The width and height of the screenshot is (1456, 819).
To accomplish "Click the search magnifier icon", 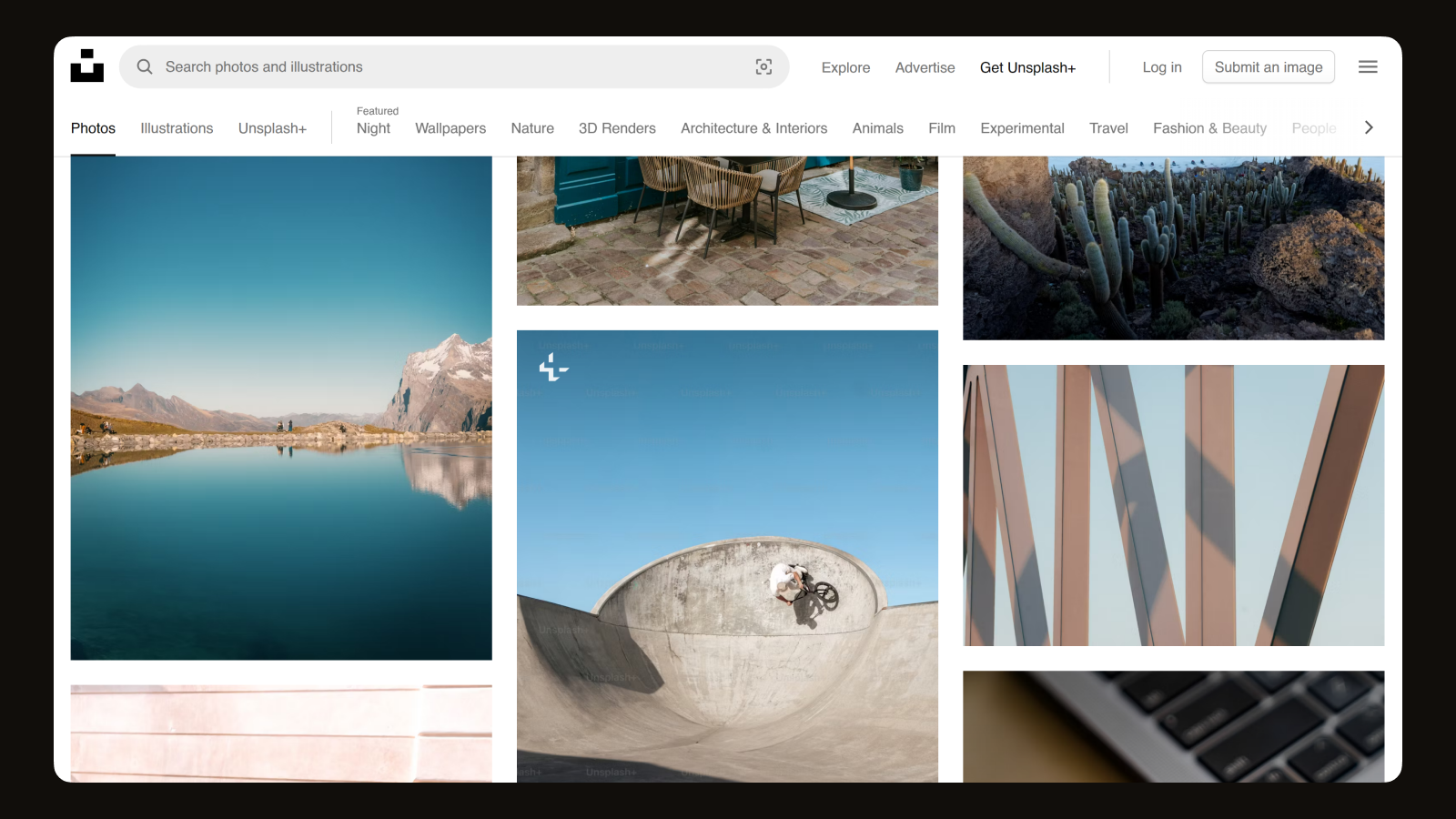I will [145, 66].
